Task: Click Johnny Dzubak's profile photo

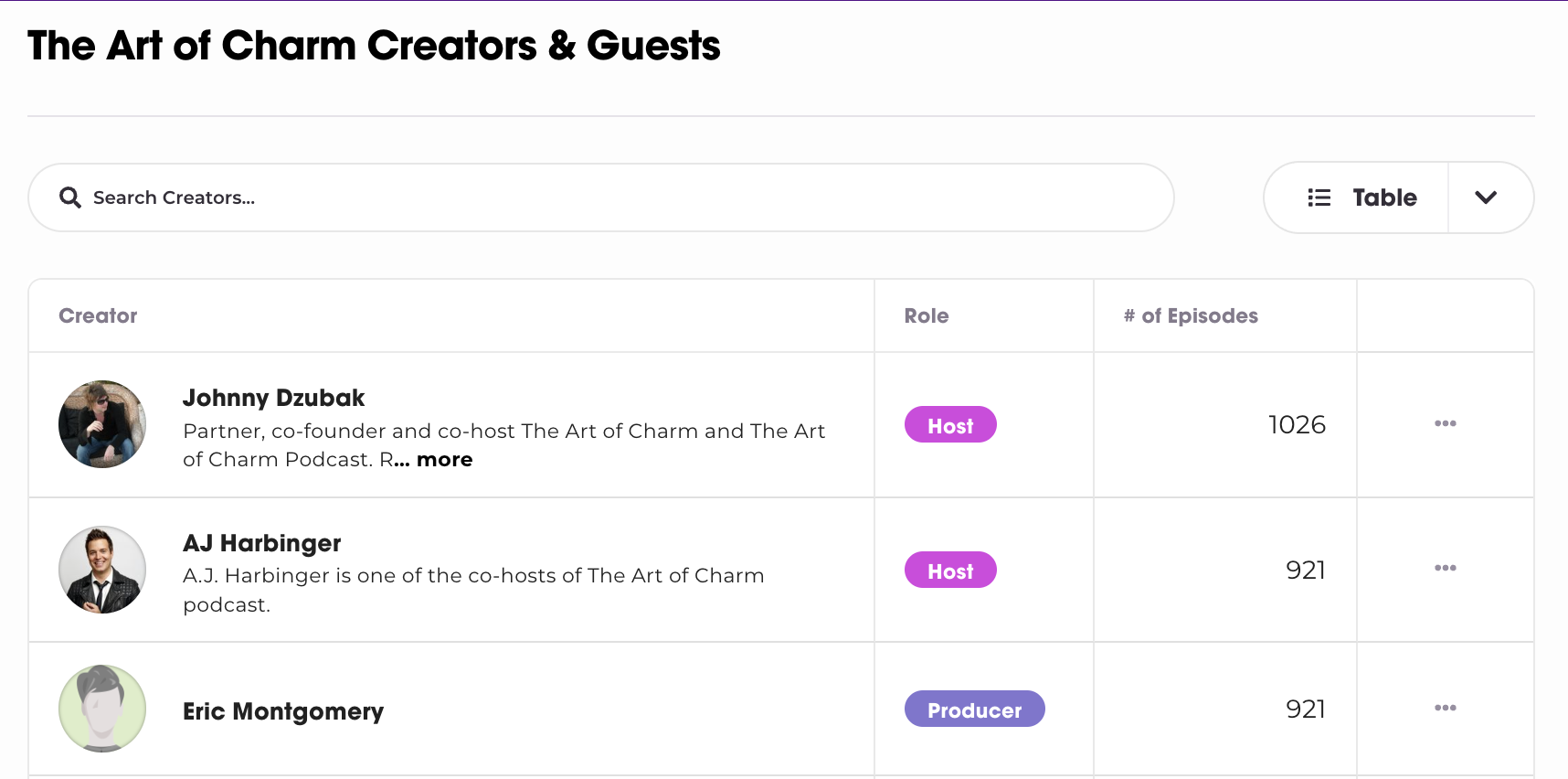Action: (x=101, y=424)
